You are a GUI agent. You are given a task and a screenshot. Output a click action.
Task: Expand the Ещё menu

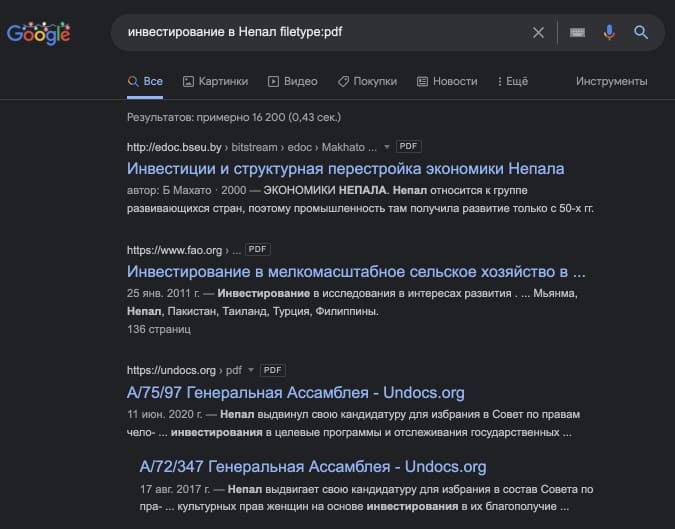(512, 81)
